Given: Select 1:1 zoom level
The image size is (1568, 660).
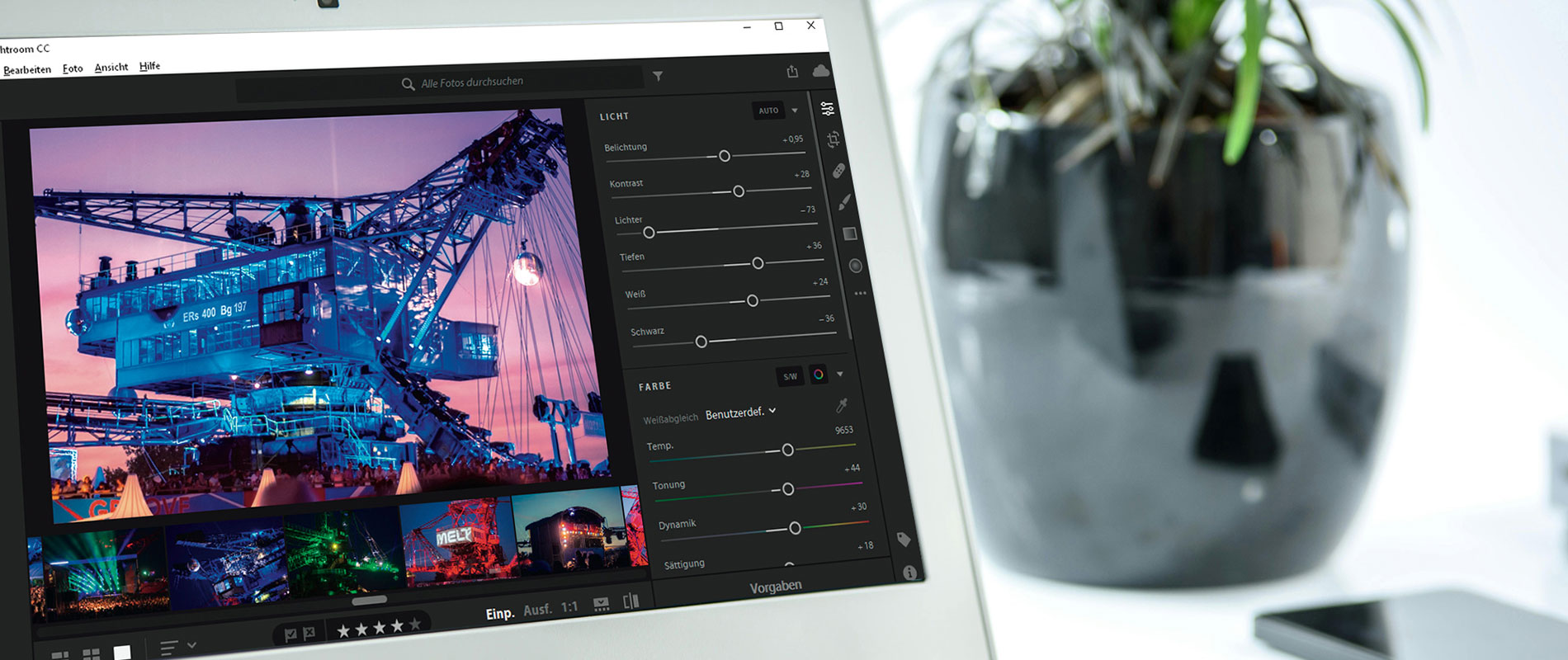Looking at the screenshot, I should pyautogui.click(x=569, y=607).
